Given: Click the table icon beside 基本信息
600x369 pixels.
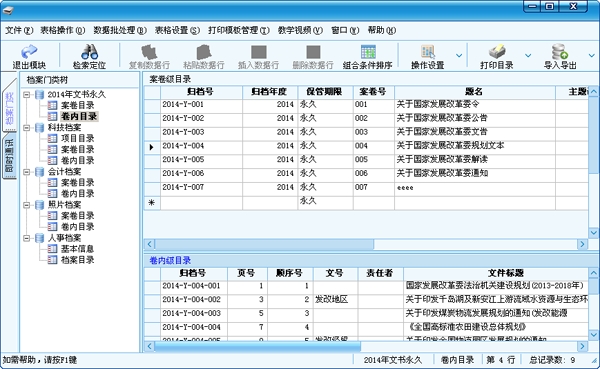Looking at the screenshot, I should point(52,249).
